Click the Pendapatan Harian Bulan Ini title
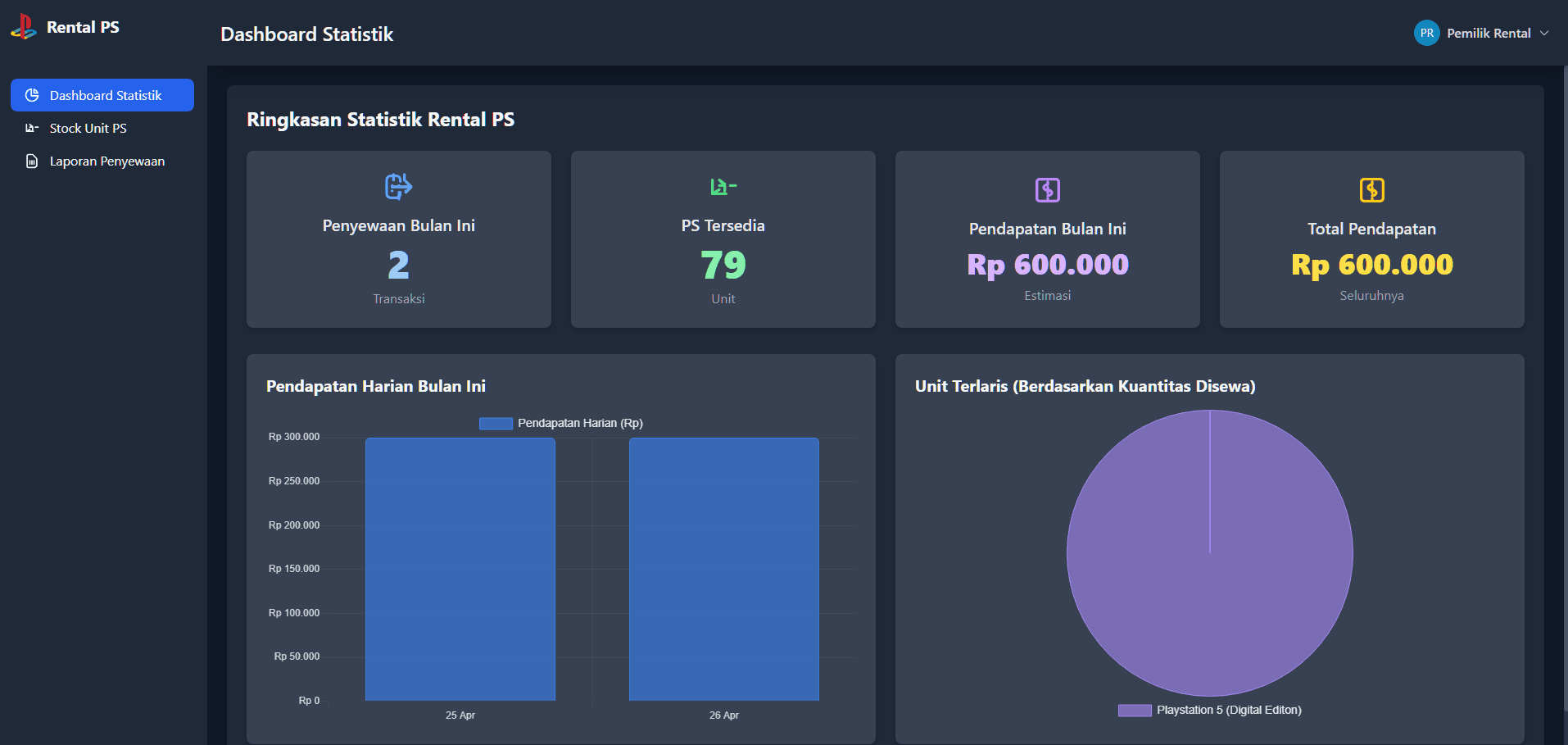 click(376, 386)
